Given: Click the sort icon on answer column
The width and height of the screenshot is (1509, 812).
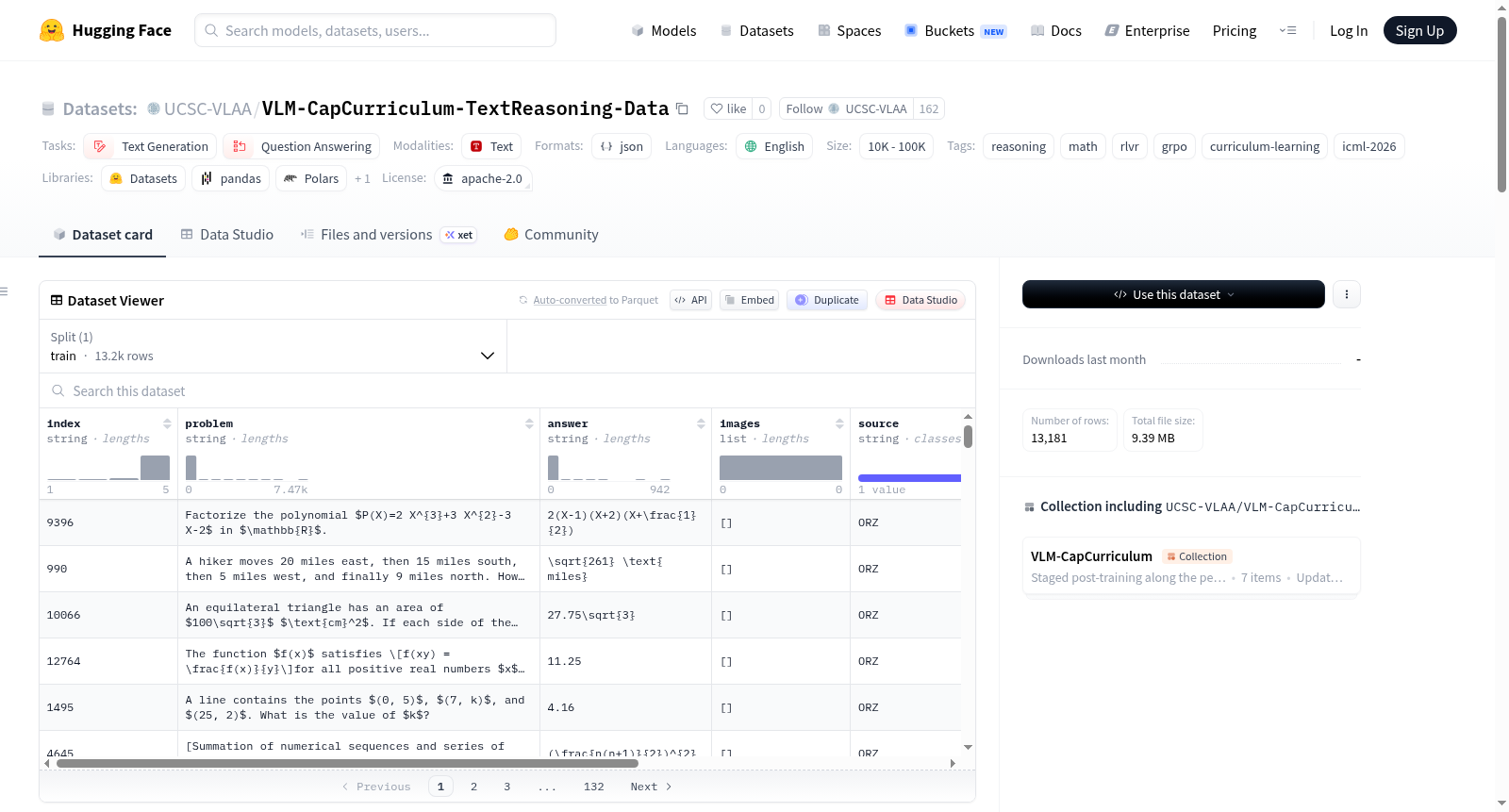Looking at the screenshot, I should click(701, 424).
